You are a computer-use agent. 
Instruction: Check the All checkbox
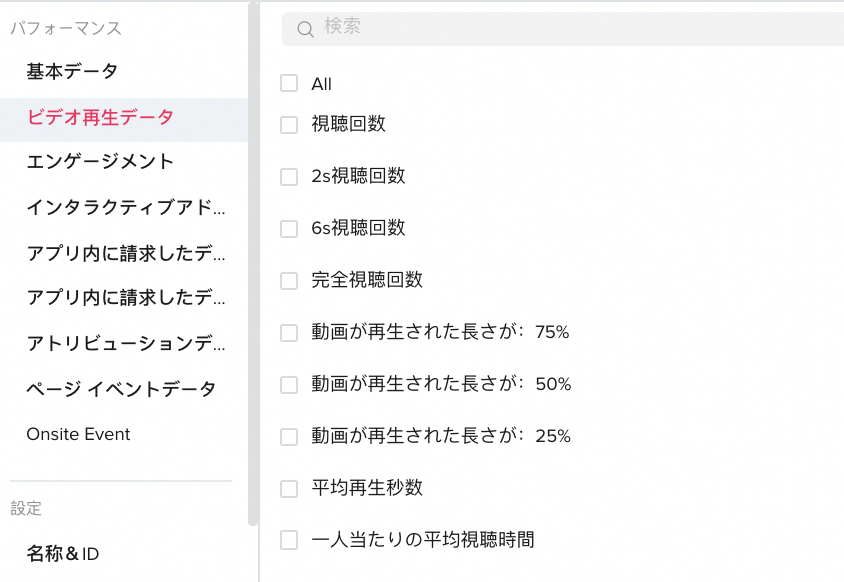coord(289,84)
